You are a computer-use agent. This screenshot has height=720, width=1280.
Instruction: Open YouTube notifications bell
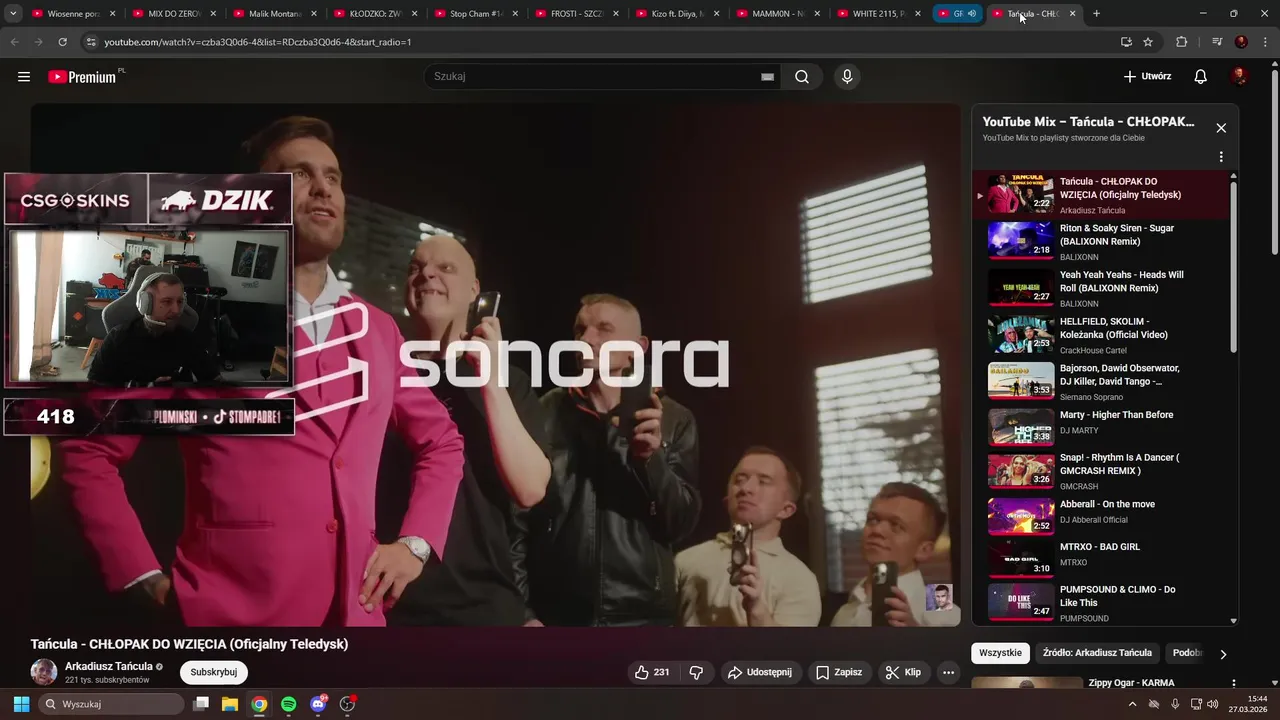pyautogui.click(x=1201, y=76)
